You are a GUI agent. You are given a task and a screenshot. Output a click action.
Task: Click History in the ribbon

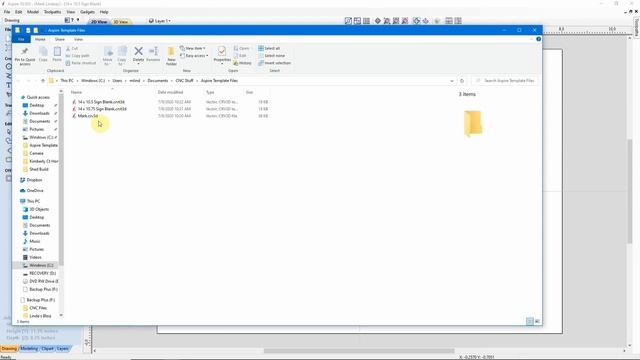(242, 63)
